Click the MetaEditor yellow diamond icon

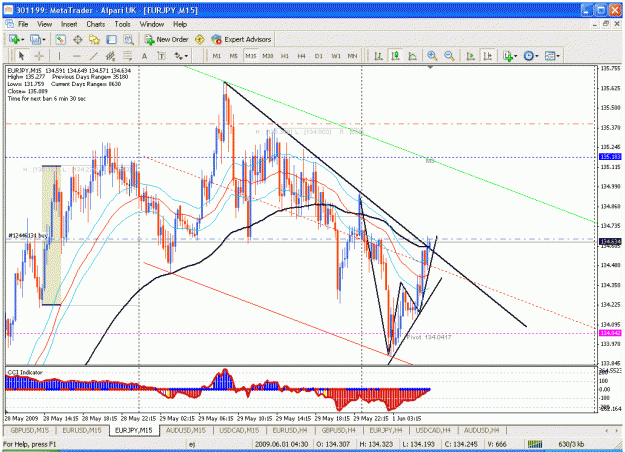pos(200,39)
